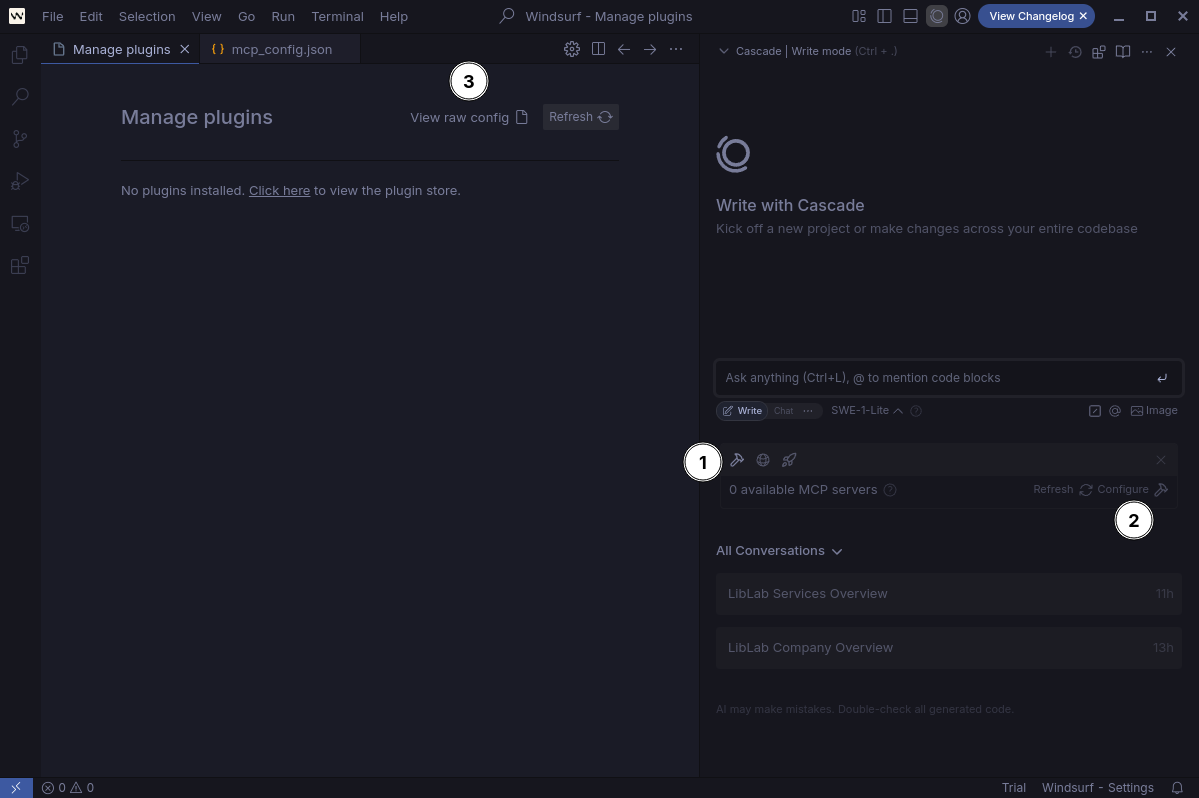This screenshot has height=798, width=1199.
Task: Open Cascade header more options
Action: click(1146, 52)
